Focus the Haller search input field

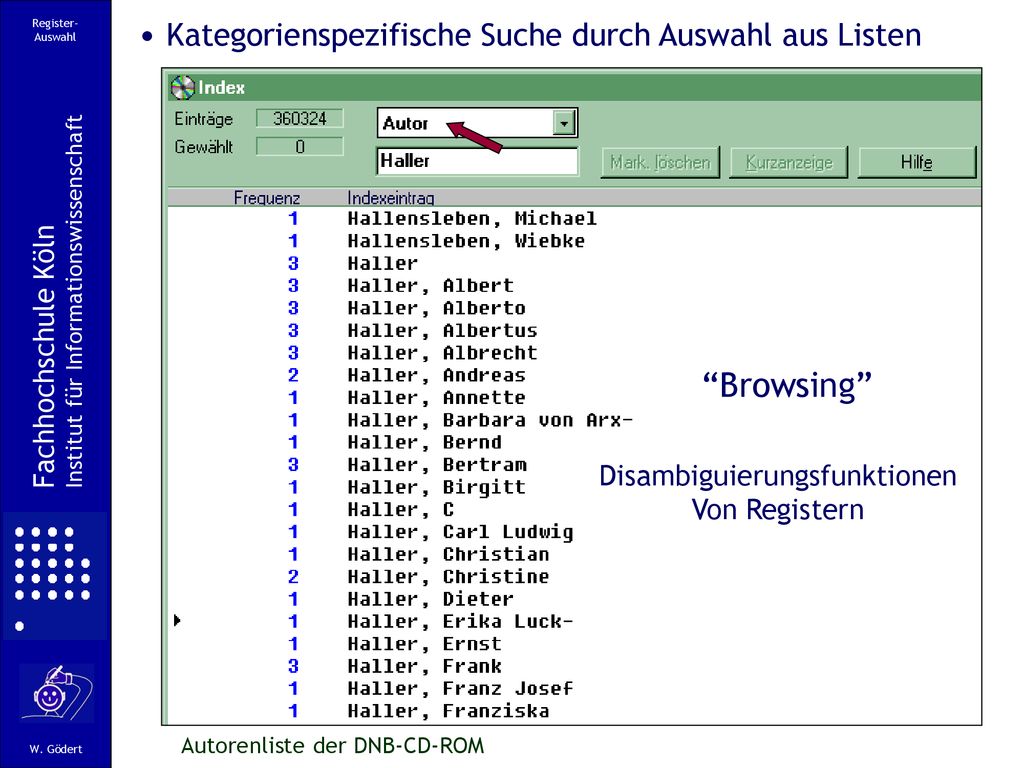477,161
